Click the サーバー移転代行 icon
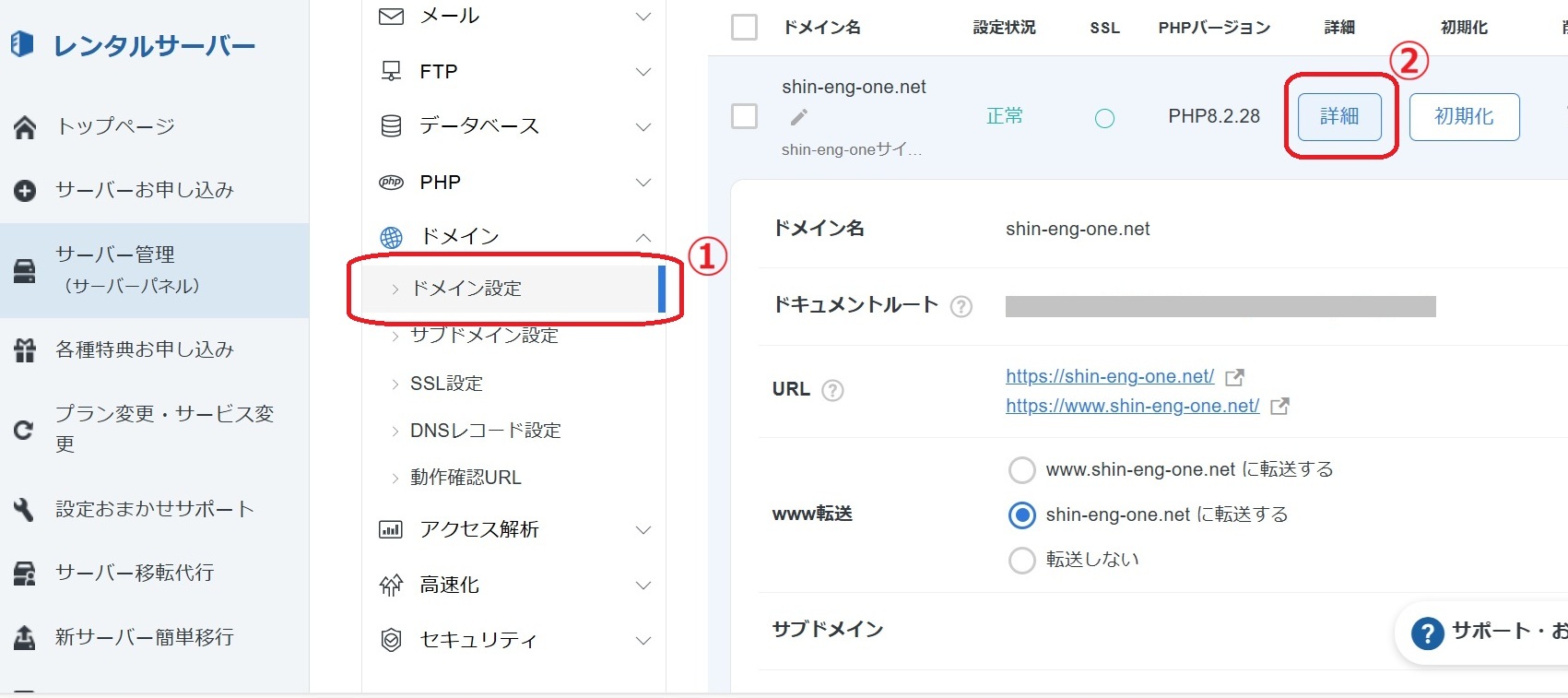 [25, 574]
